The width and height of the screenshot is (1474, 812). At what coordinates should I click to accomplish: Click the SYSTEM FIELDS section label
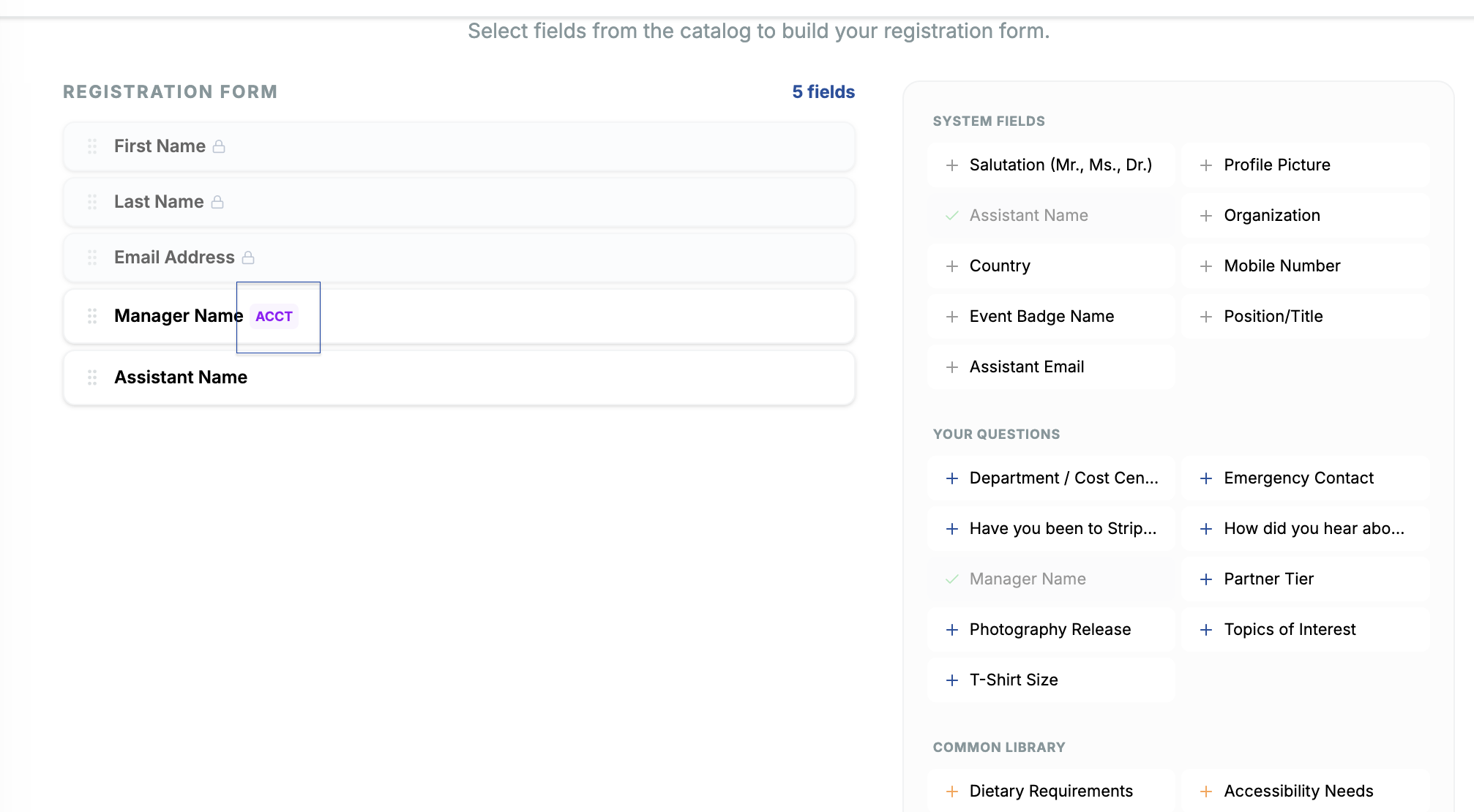coord(989,121)
